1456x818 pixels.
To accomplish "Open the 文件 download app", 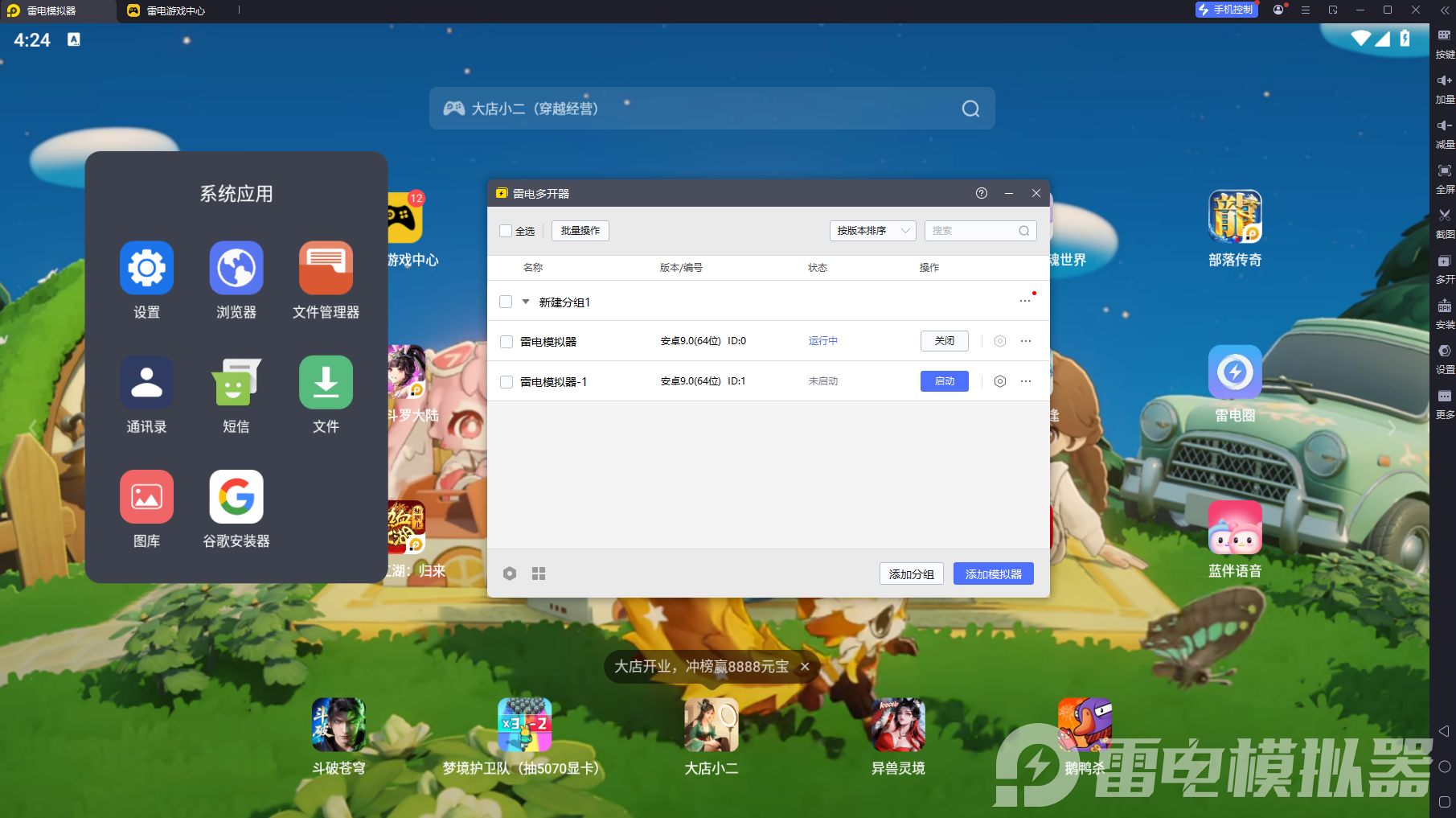I will 326,382.
